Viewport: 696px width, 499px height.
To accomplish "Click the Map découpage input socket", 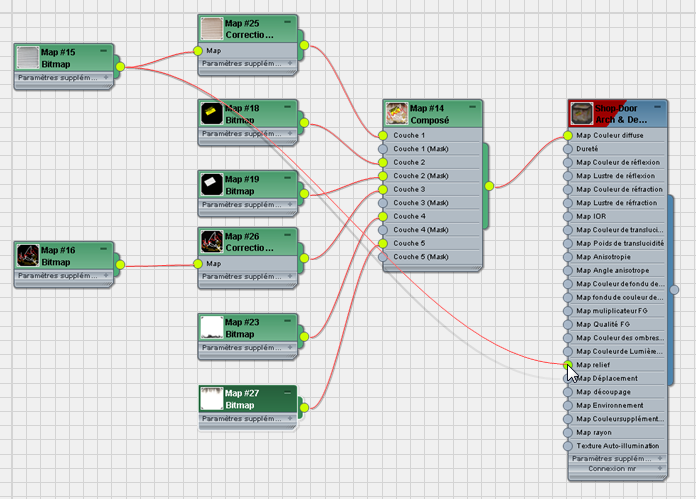I will [568, 392].
